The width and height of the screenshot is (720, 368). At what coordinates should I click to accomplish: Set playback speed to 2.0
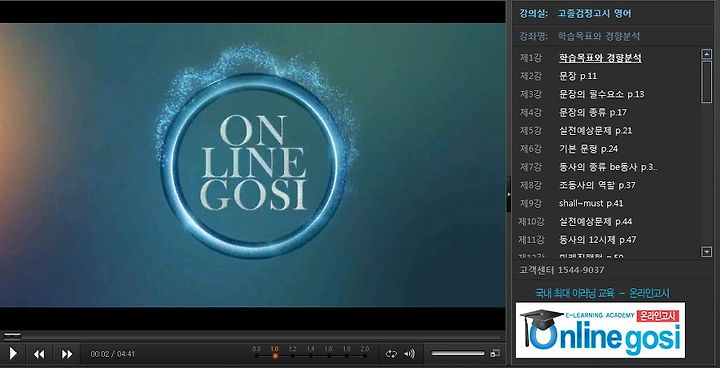tap(365, 352)
